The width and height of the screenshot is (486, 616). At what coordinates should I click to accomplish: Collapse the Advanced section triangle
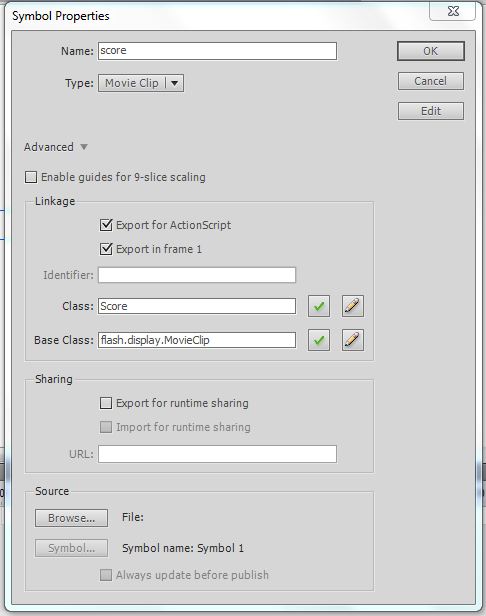[84, 147]
